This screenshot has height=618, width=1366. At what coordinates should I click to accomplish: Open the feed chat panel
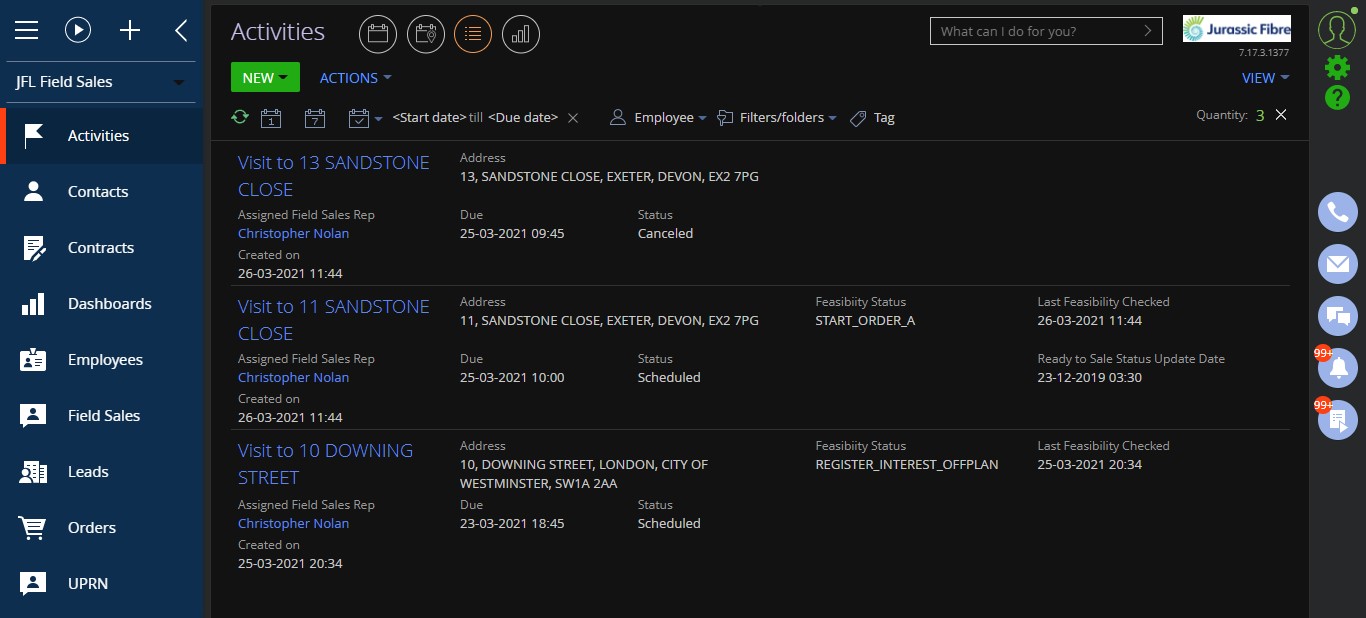click(1338, 316)
